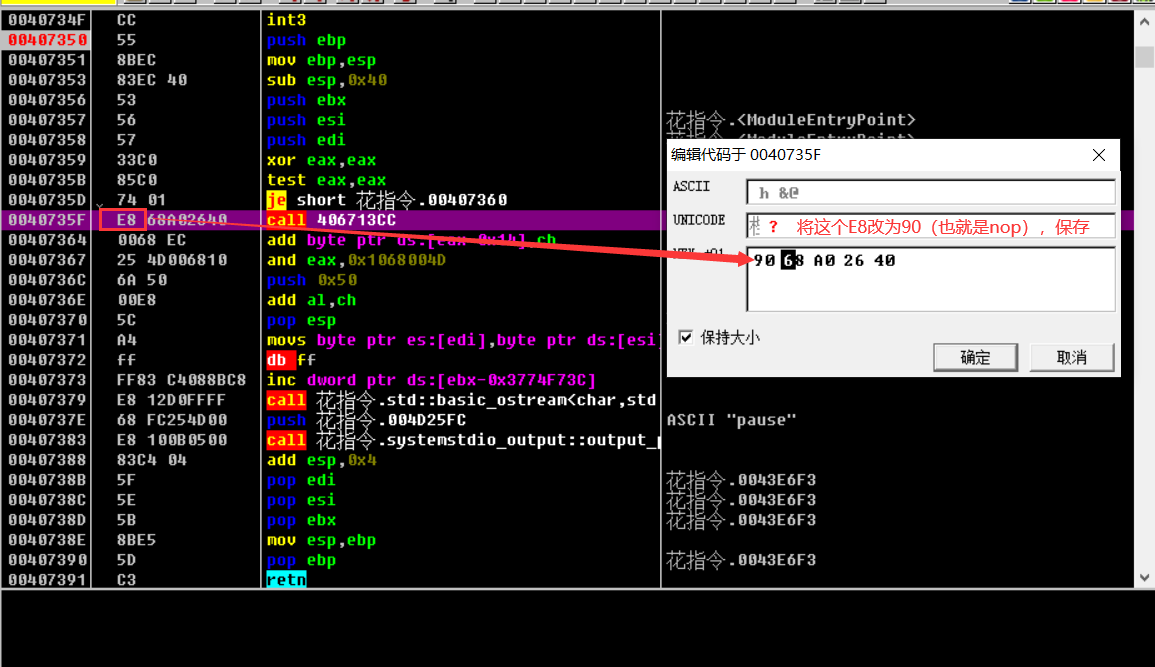Viewport: 1155px width, 667px height.
Task: Select address 0040735F in highlighted row
Action: tap(47, 219)
